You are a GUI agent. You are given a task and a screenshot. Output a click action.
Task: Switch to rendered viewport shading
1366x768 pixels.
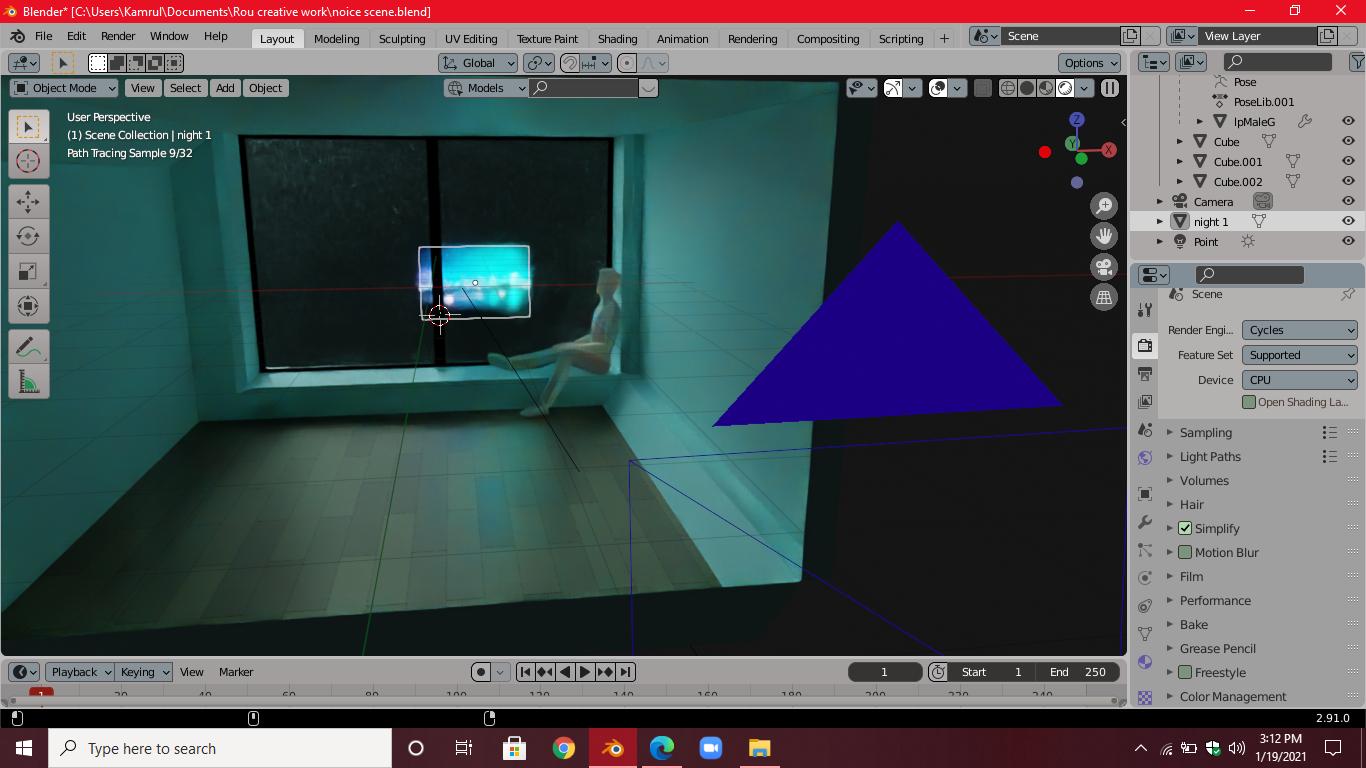[x=1065, y=88]
